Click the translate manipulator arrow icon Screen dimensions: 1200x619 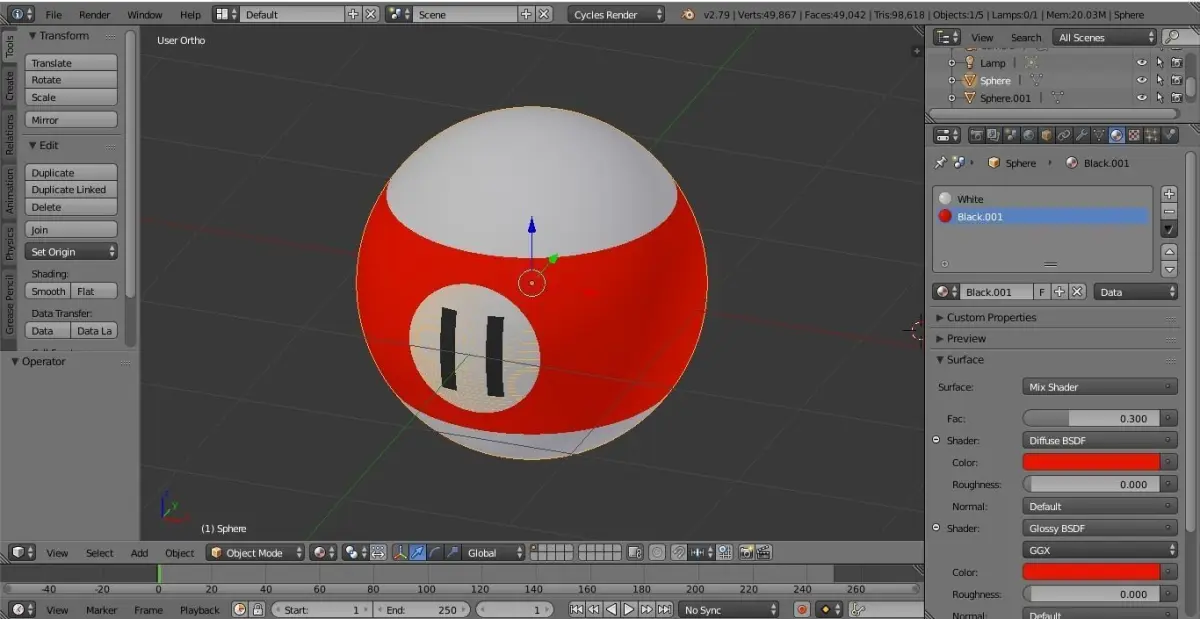click(x=418, y=552)
